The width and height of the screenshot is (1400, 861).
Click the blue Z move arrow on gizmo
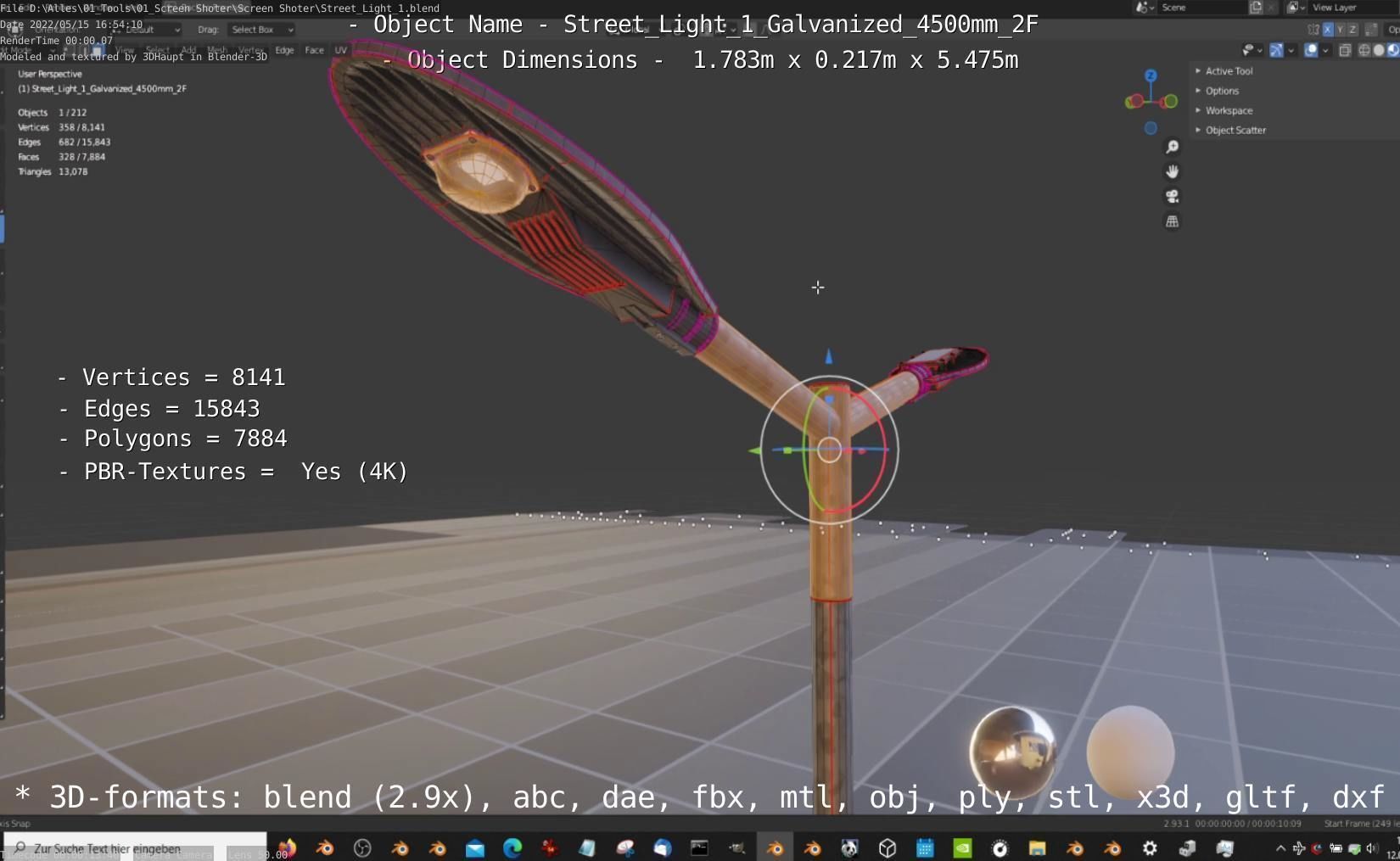[x=829, y=355]
